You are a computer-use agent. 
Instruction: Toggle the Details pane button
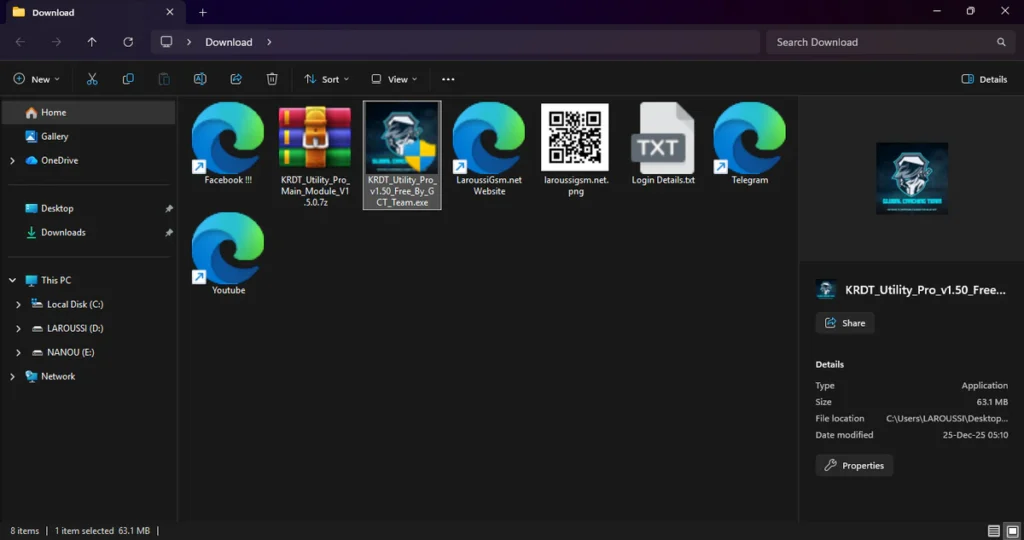984,79
